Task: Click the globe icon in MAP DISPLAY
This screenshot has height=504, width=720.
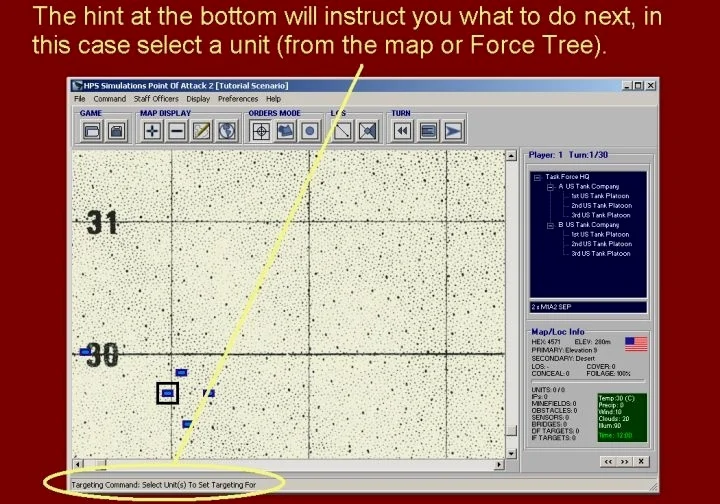Action: pyautogui.click(x=227, y=131)
